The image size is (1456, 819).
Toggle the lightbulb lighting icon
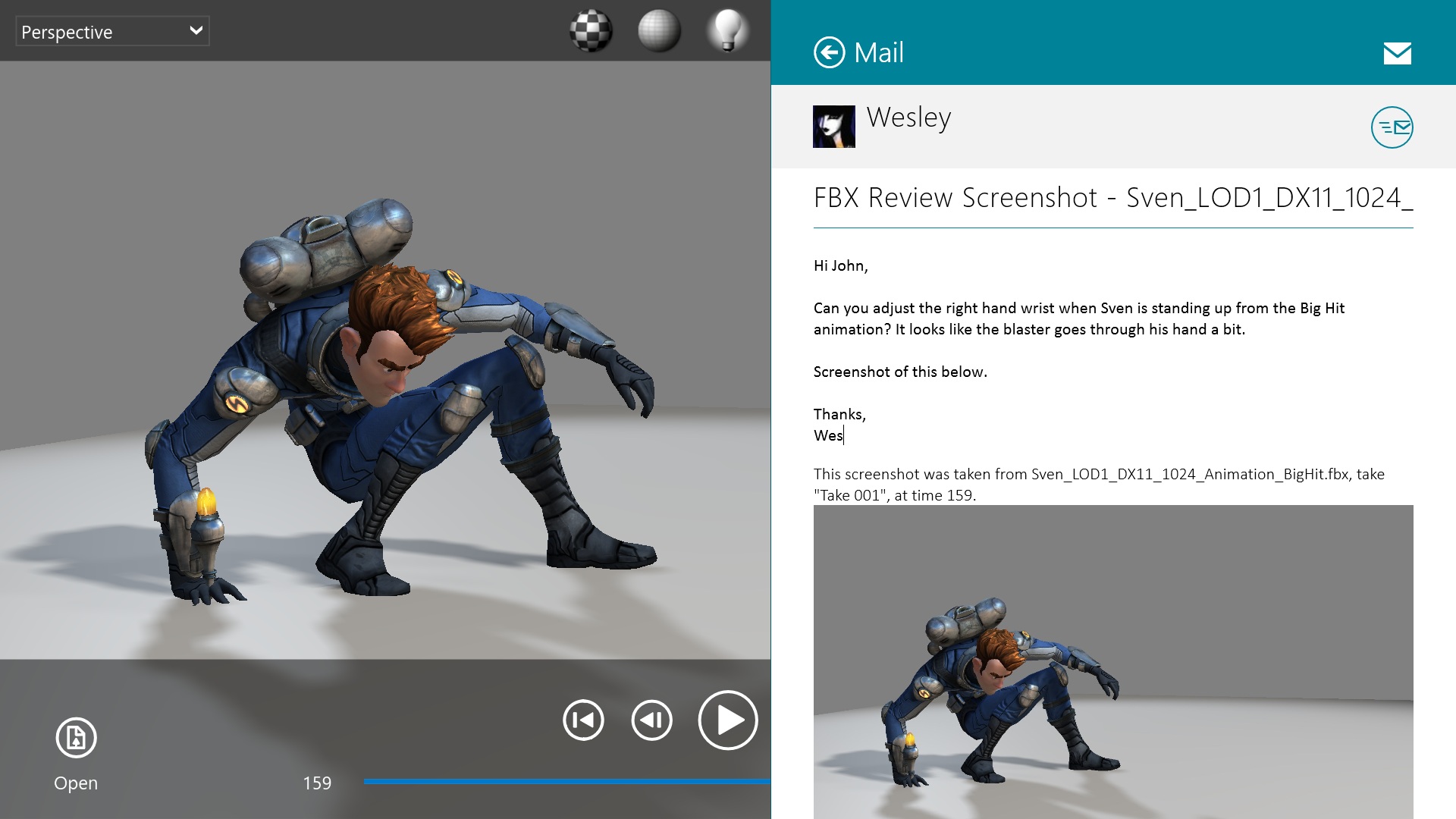pyautogui.click(x=727, y=30)
